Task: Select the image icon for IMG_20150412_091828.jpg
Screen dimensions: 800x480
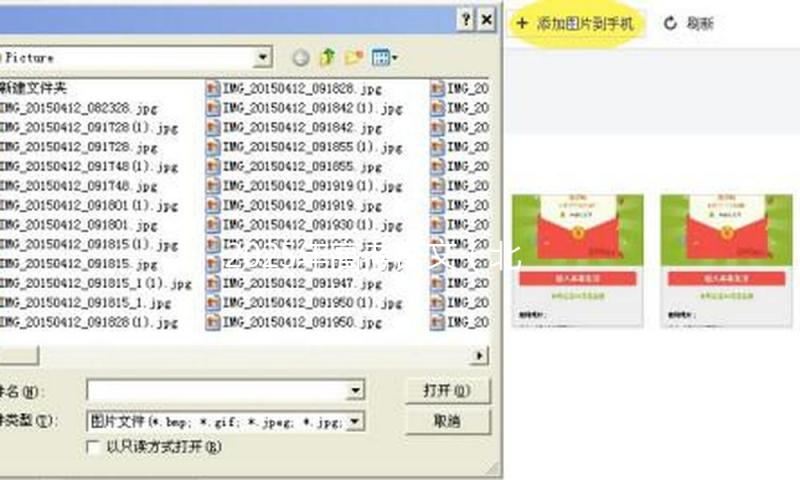Action: 213,89
